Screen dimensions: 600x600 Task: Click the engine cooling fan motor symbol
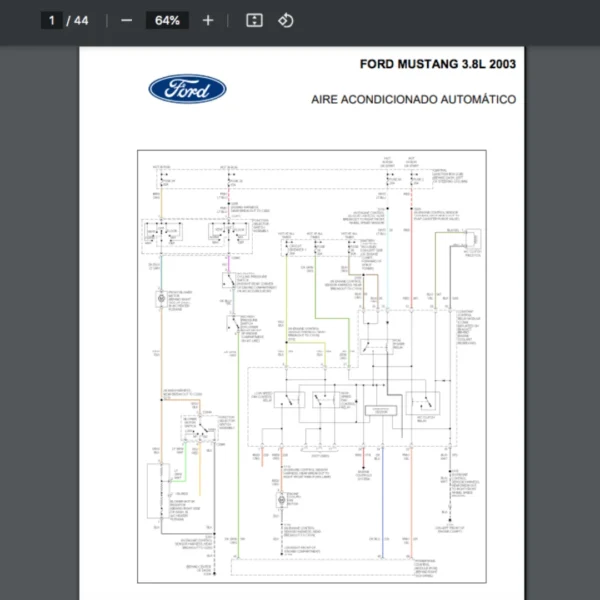coord(282,500)
